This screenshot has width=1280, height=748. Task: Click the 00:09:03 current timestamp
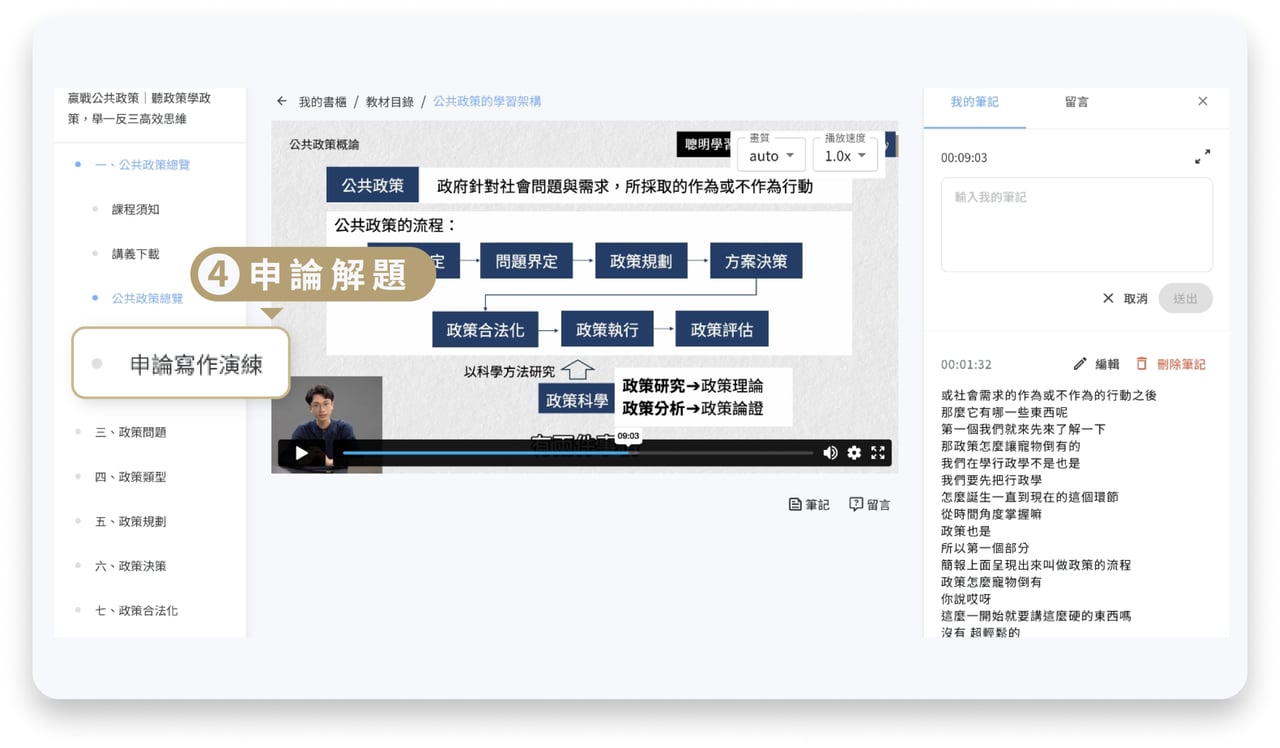[964, 158]
